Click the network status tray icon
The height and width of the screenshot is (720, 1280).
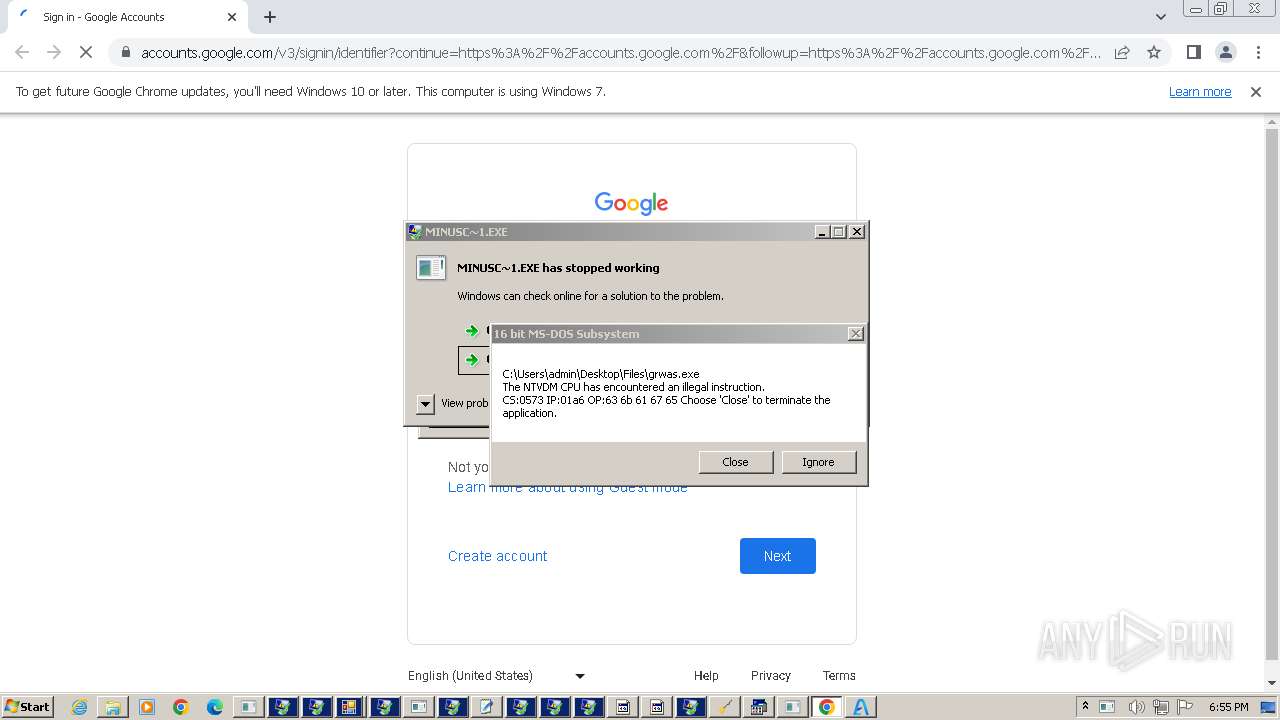[1161, 707]
